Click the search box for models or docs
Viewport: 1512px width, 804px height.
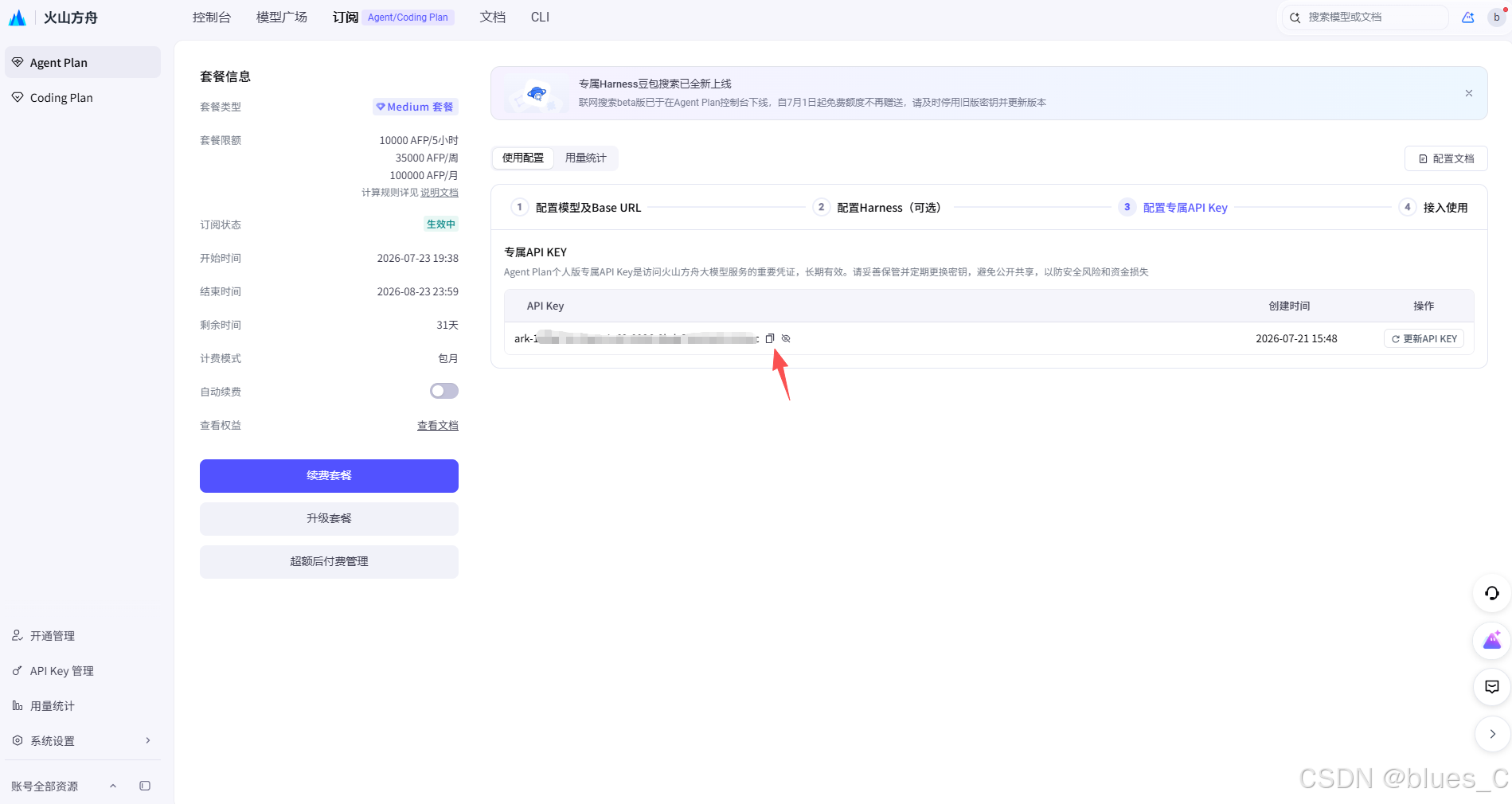1365,18
